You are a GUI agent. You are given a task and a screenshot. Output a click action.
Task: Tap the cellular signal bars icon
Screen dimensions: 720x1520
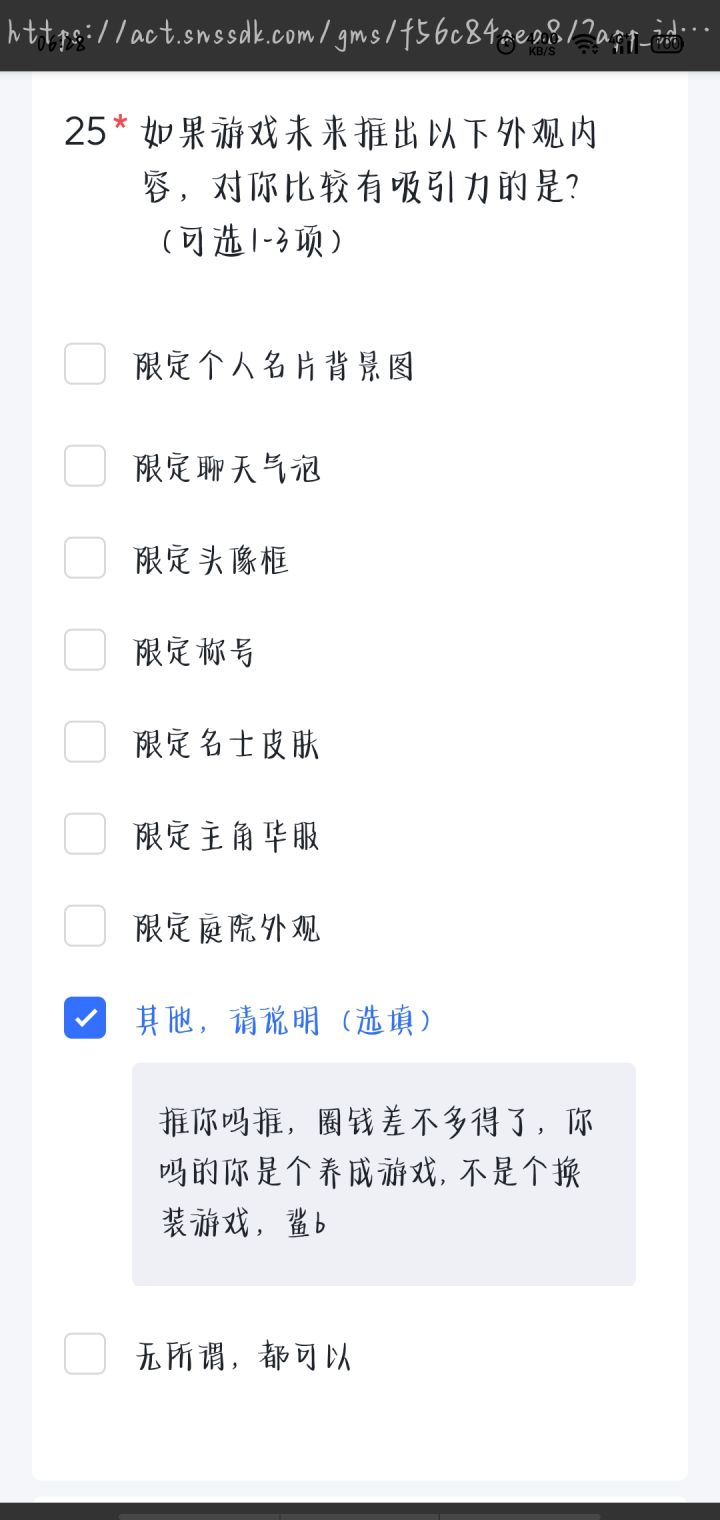click(626, 43)
